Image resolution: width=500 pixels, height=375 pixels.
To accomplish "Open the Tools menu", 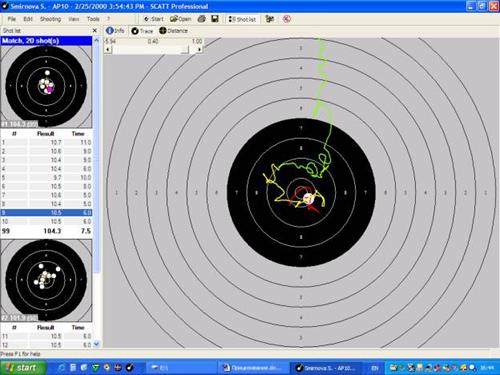I will (x=93, y=19).
